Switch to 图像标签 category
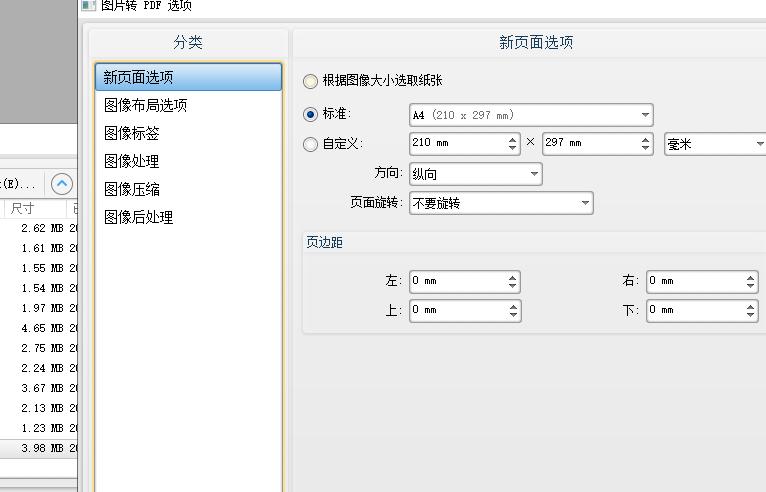The image size is (766, 492). (132, 133)
